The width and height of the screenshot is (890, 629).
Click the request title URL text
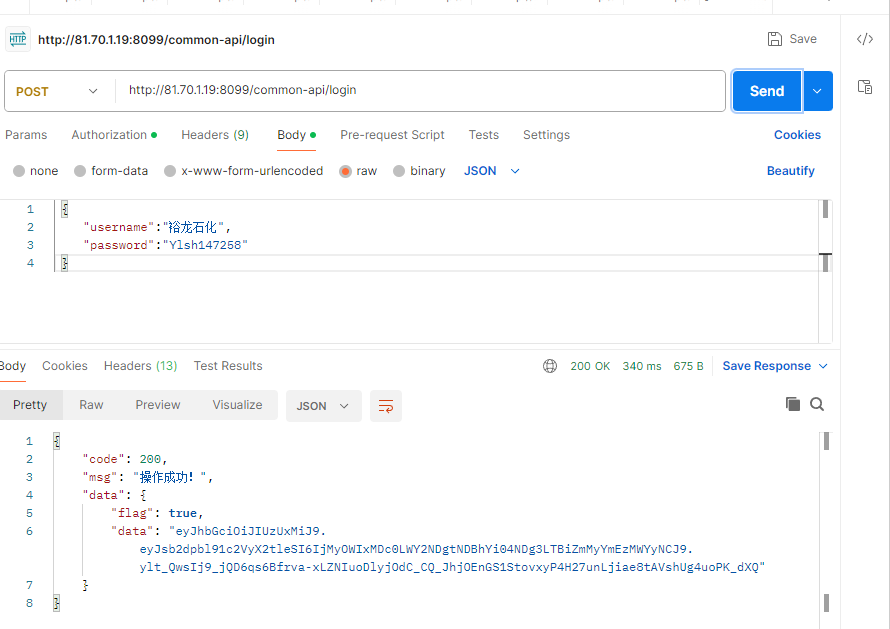(x=156, y=40)
